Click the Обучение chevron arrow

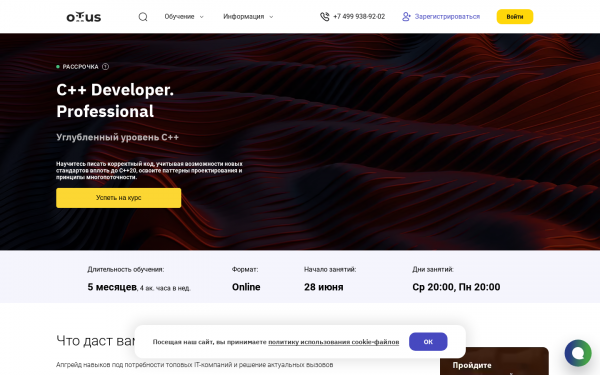point(202,17)
